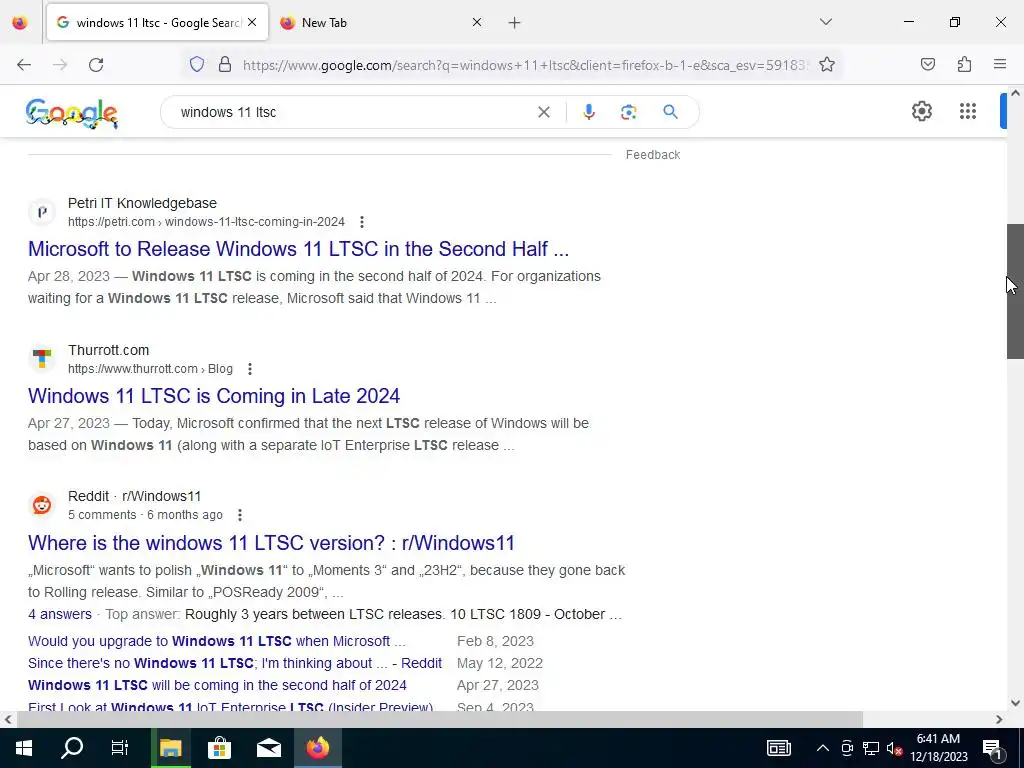Open 'Since there's no Windows 11 LTSC' link
Screen dimensions: 1024x768
point(235,664)
